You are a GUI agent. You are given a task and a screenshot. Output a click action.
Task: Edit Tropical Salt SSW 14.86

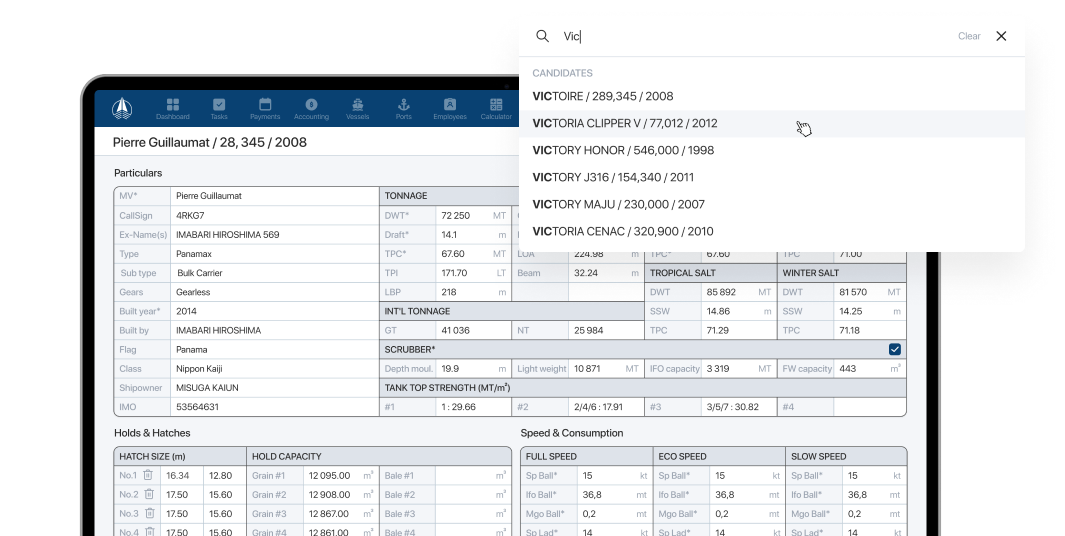(x=739, y=311)
